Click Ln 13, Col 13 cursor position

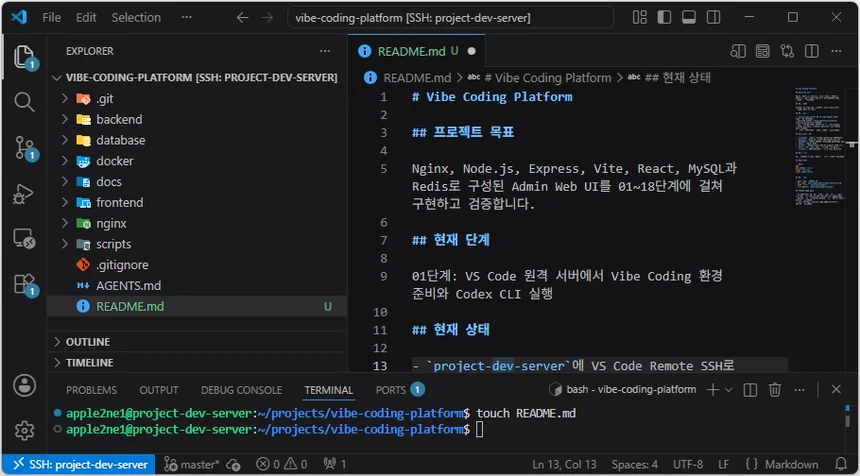tap(564, 464)
